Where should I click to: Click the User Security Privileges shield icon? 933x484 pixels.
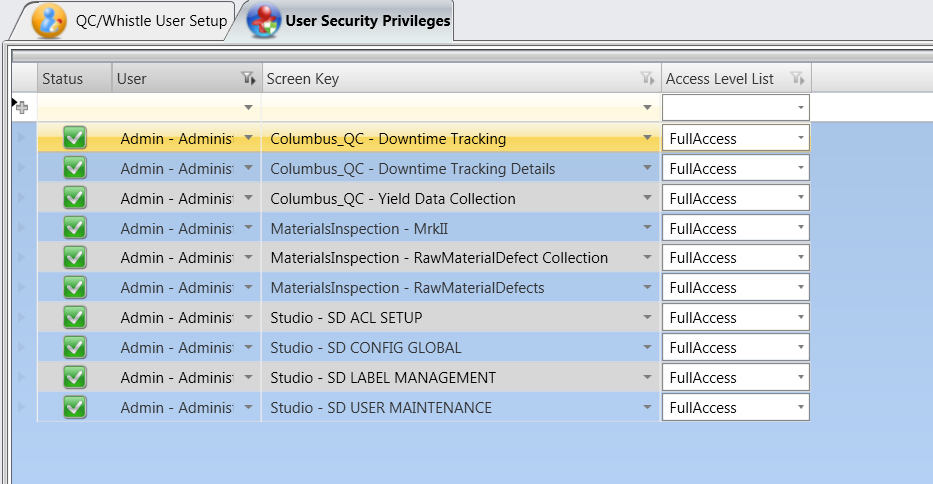[x=264, y=21]
